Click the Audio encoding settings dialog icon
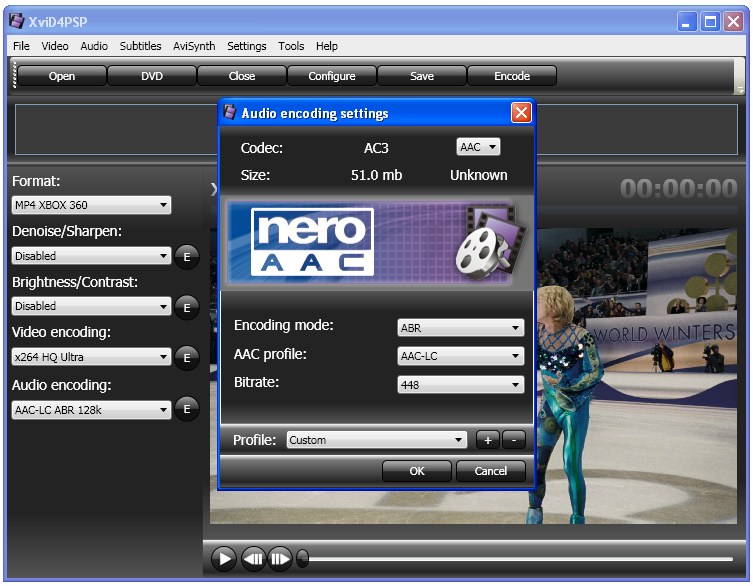The height and width of the screenshot is (586, 753). click(230, 112)
